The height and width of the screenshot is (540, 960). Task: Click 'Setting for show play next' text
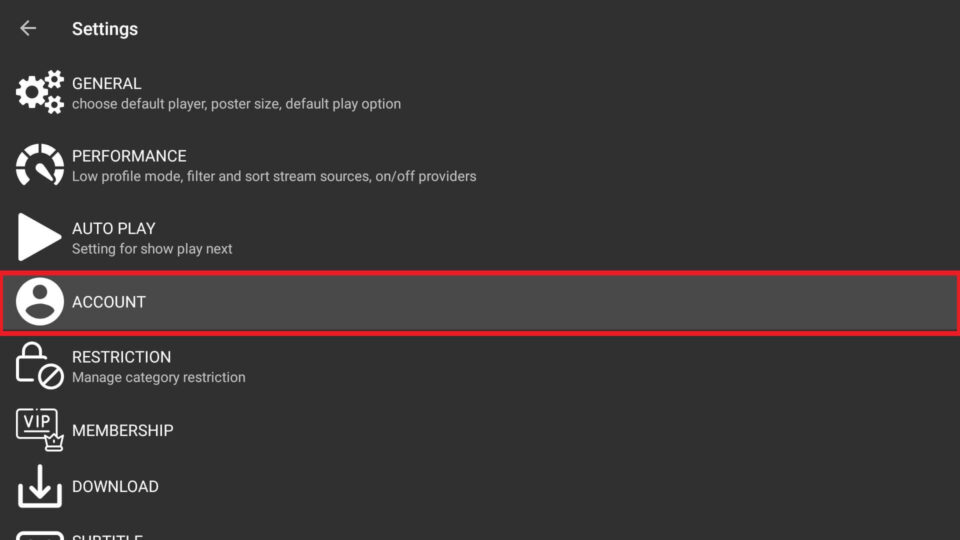(152, 249)
